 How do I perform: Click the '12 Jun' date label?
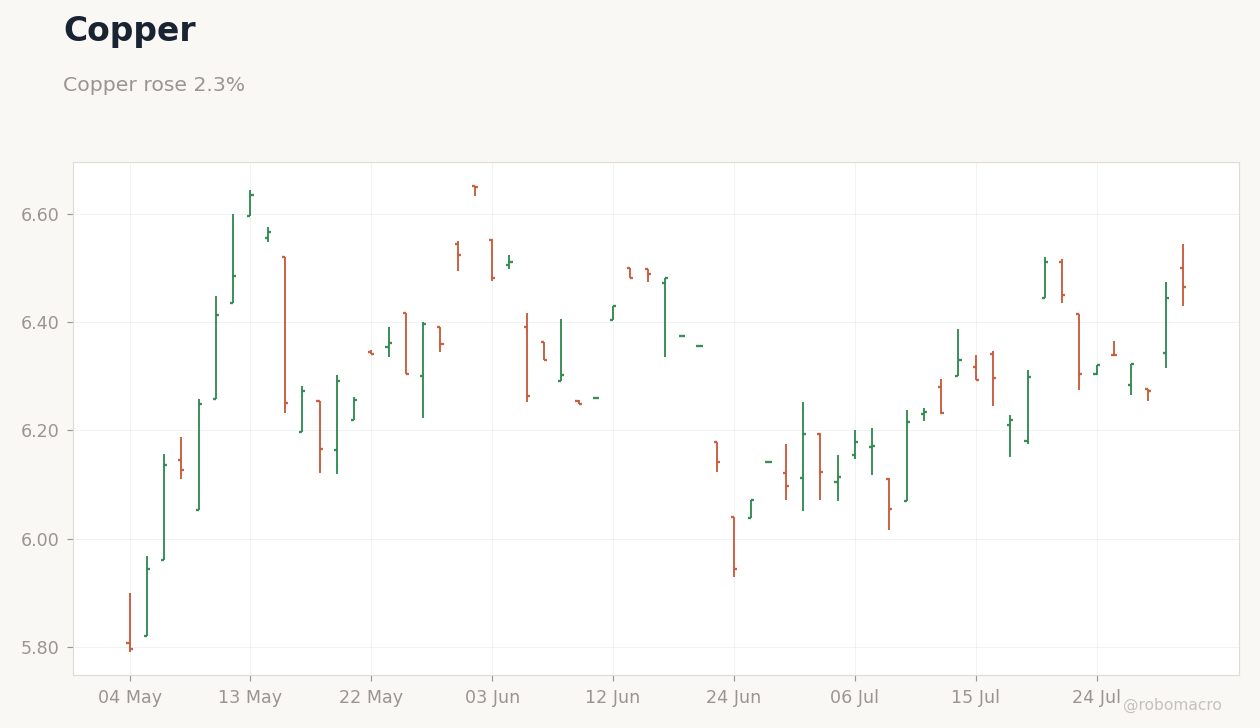click(x=613, y=697)
